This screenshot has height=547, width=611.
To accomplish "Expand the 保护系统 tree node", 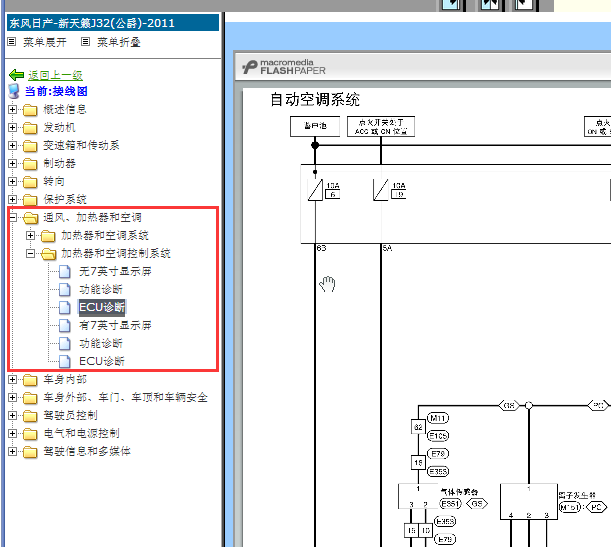I will tap(12, 199).
